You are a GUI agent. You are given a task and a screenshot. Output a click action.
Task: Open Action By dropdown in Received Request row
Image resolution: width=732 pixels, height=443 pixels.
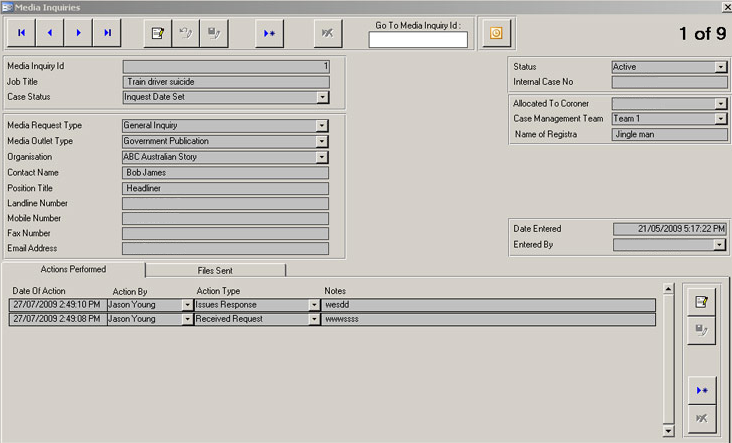click(187, 319)
